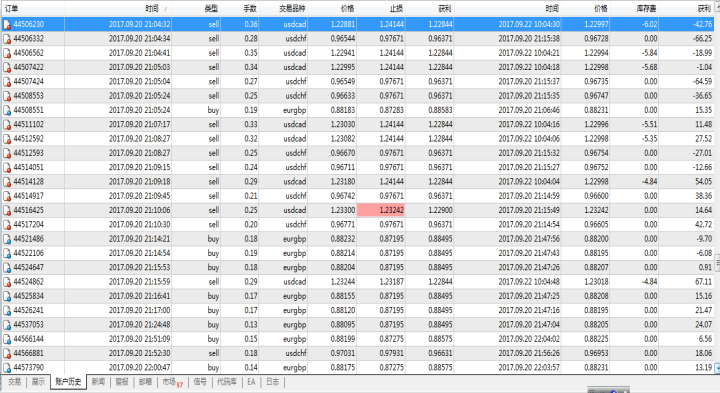The height and width of the screenshot is (393, 720).
Task: Click the profit value 67.11
Action: point(703,282)
